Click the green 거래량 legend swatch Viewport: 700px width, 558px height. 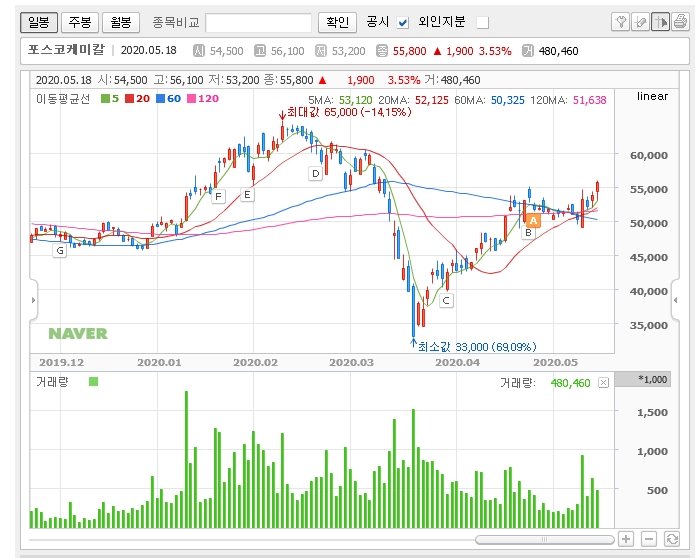coord(93,382)
